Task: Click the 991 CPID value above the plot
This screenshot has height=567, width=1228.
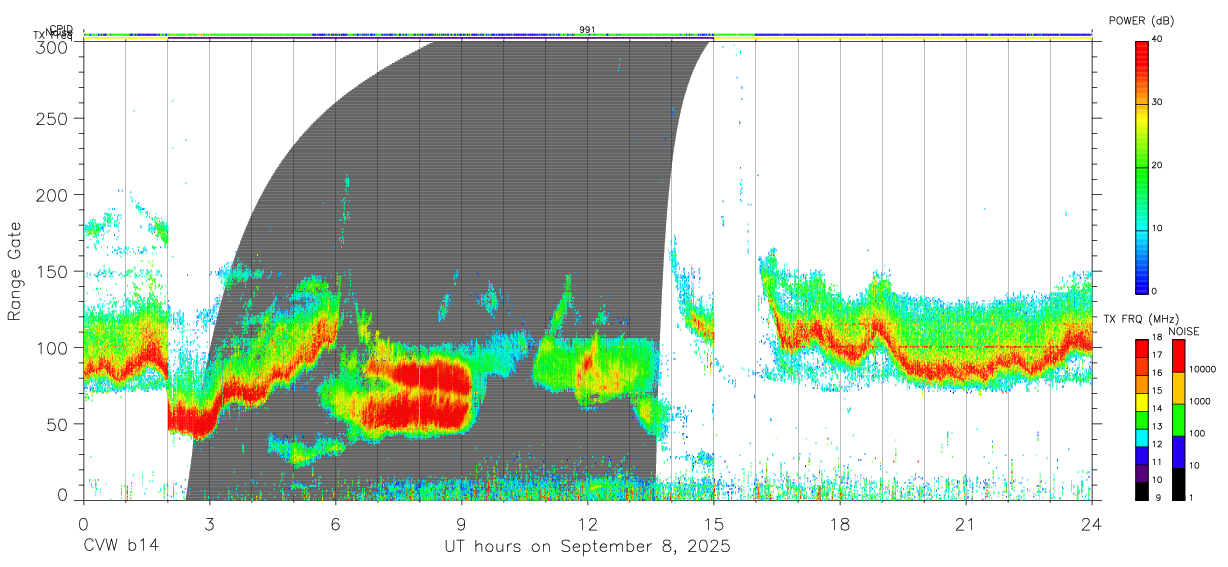Action: [587, 29]
